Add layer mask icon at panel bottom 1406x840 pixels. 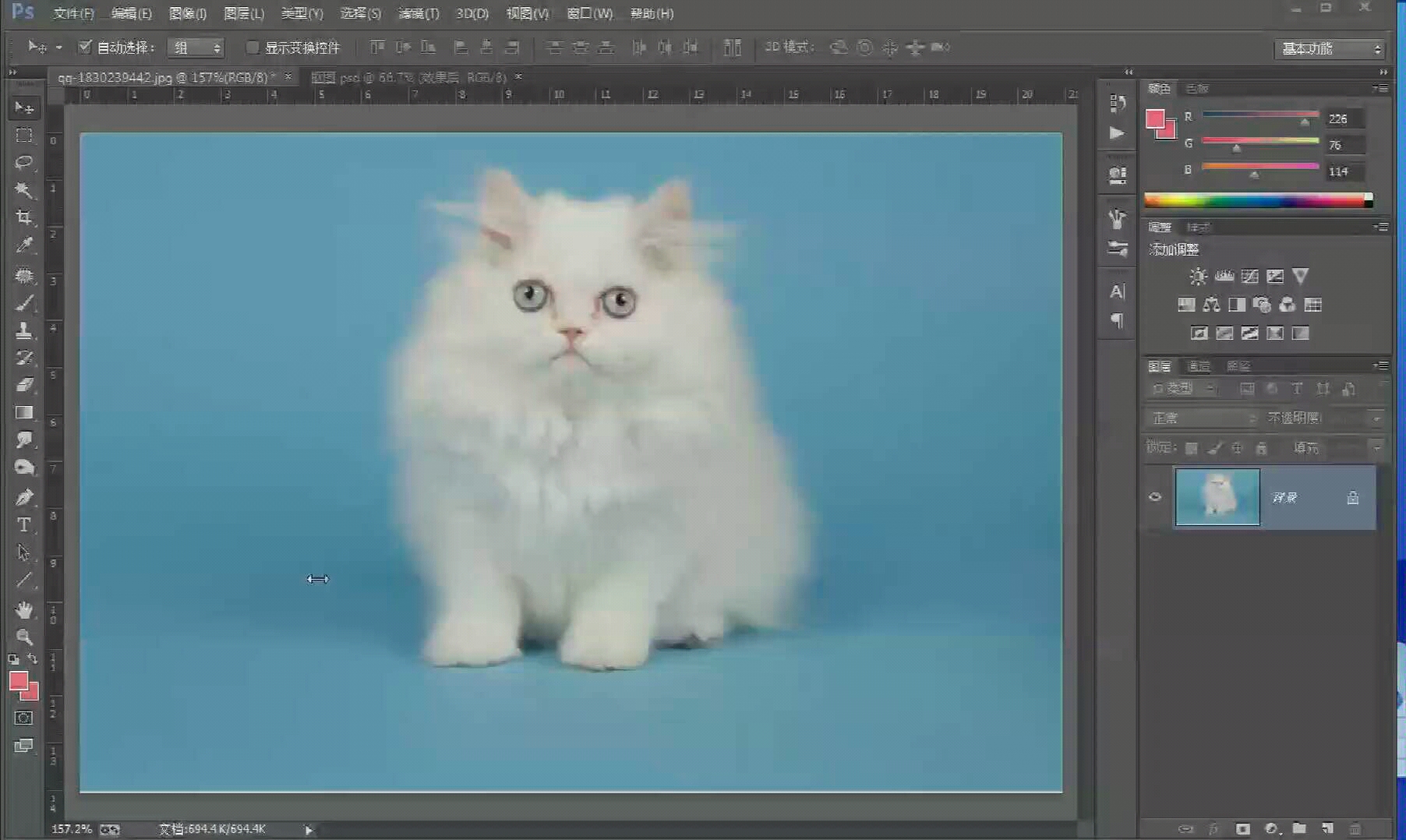[x=1242, y=828]
